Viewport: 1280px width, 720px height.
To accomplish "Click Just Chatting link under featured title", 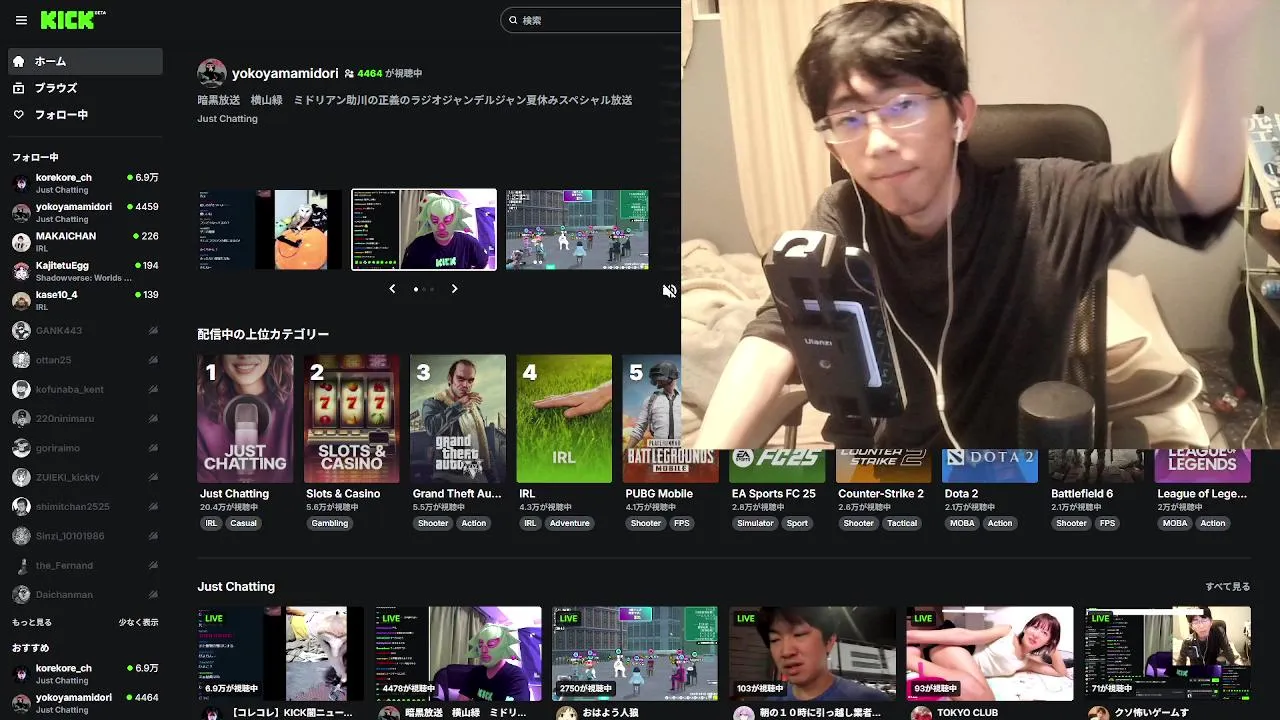I will click(227, 119).
